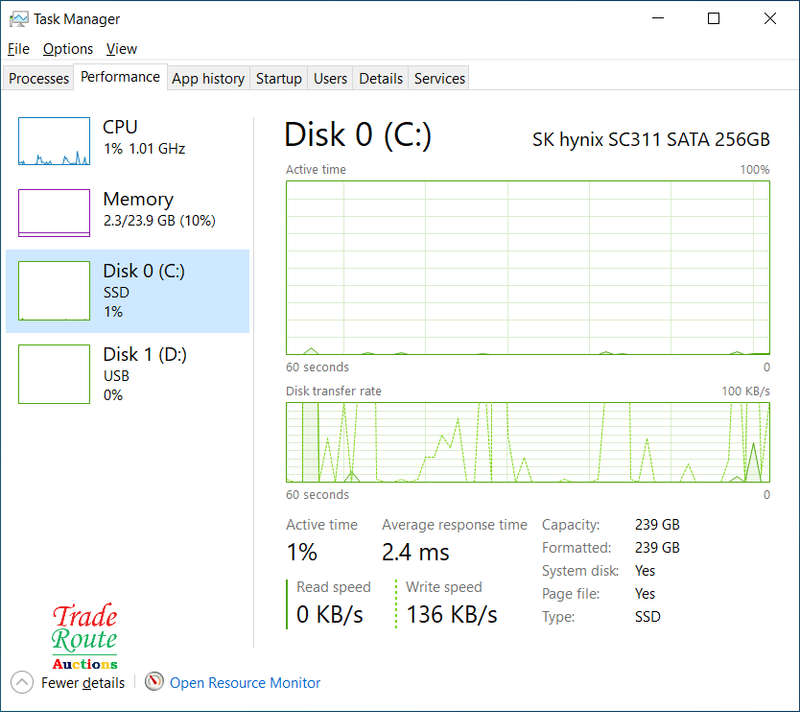The height and width of the screenshot is (712, 800).
Task: Close the Task Manager window
Action: (770, 18)
